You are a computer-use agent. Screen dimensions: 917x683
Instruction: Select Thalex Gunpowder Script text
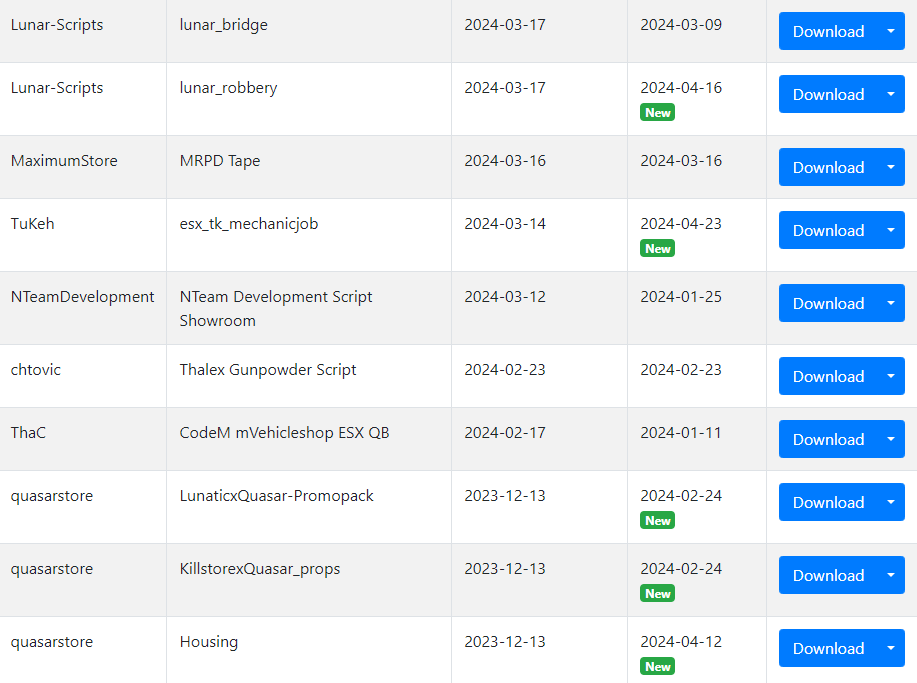[268, 370]
